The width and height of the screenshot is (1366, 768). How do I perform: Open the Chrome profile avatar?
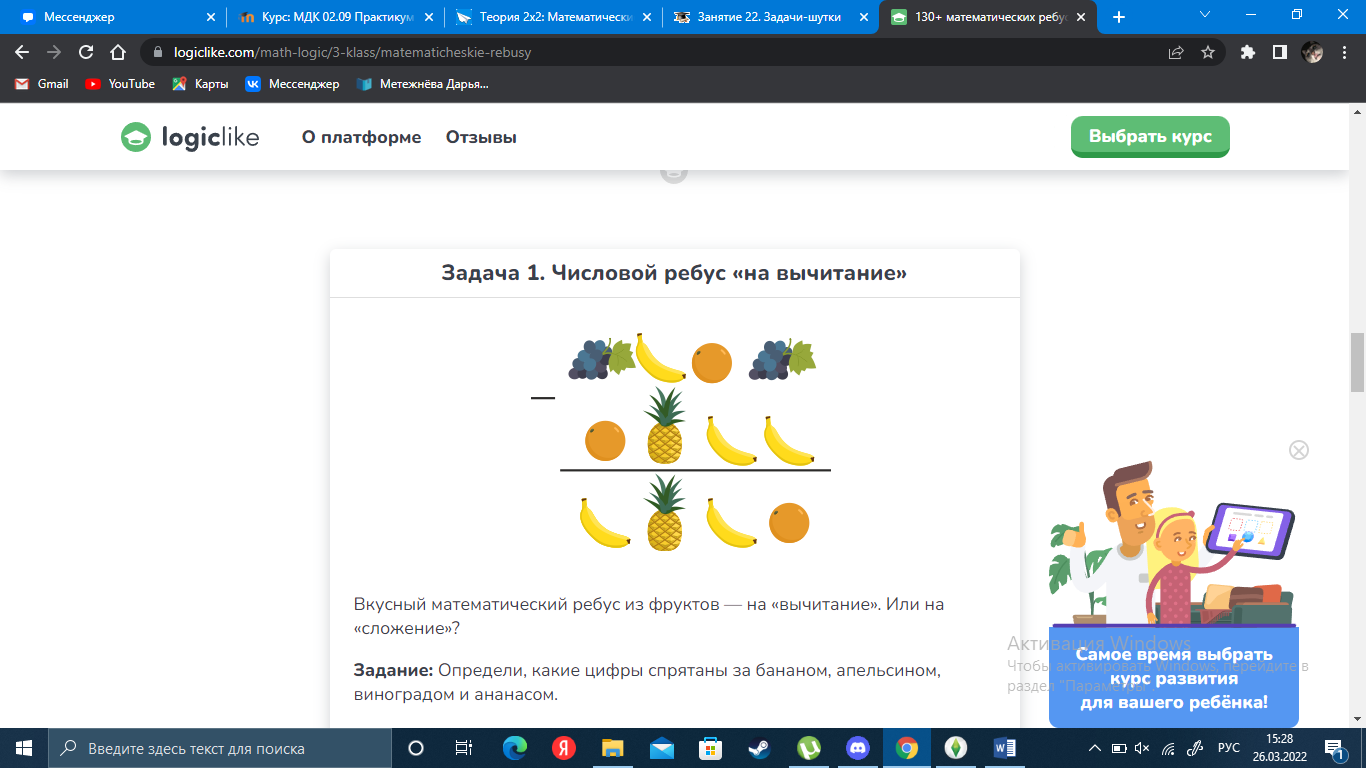[x=1312, y=52]
